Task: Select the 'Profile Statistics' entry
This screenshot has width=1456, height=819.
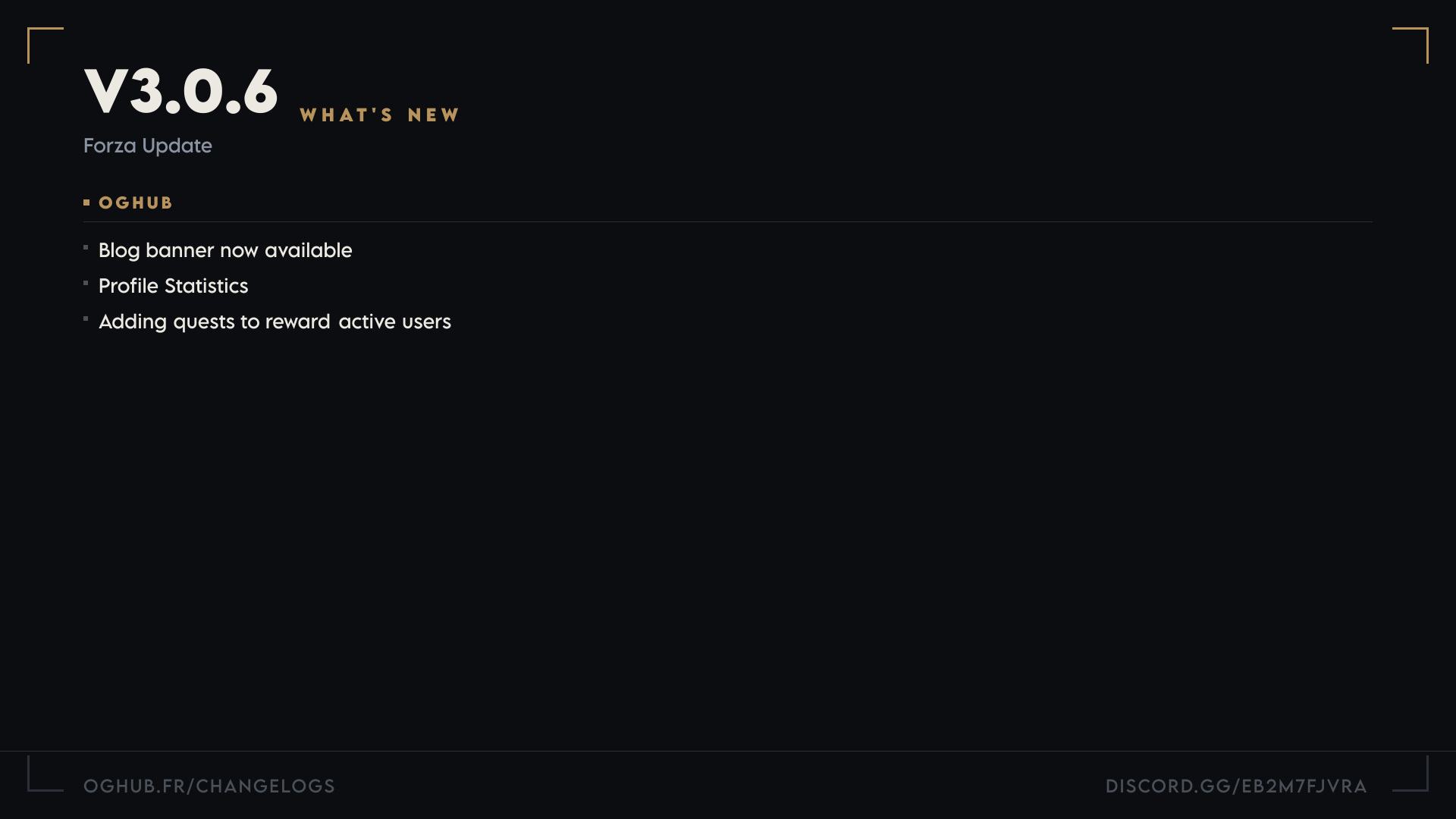Action: point(174,286)
